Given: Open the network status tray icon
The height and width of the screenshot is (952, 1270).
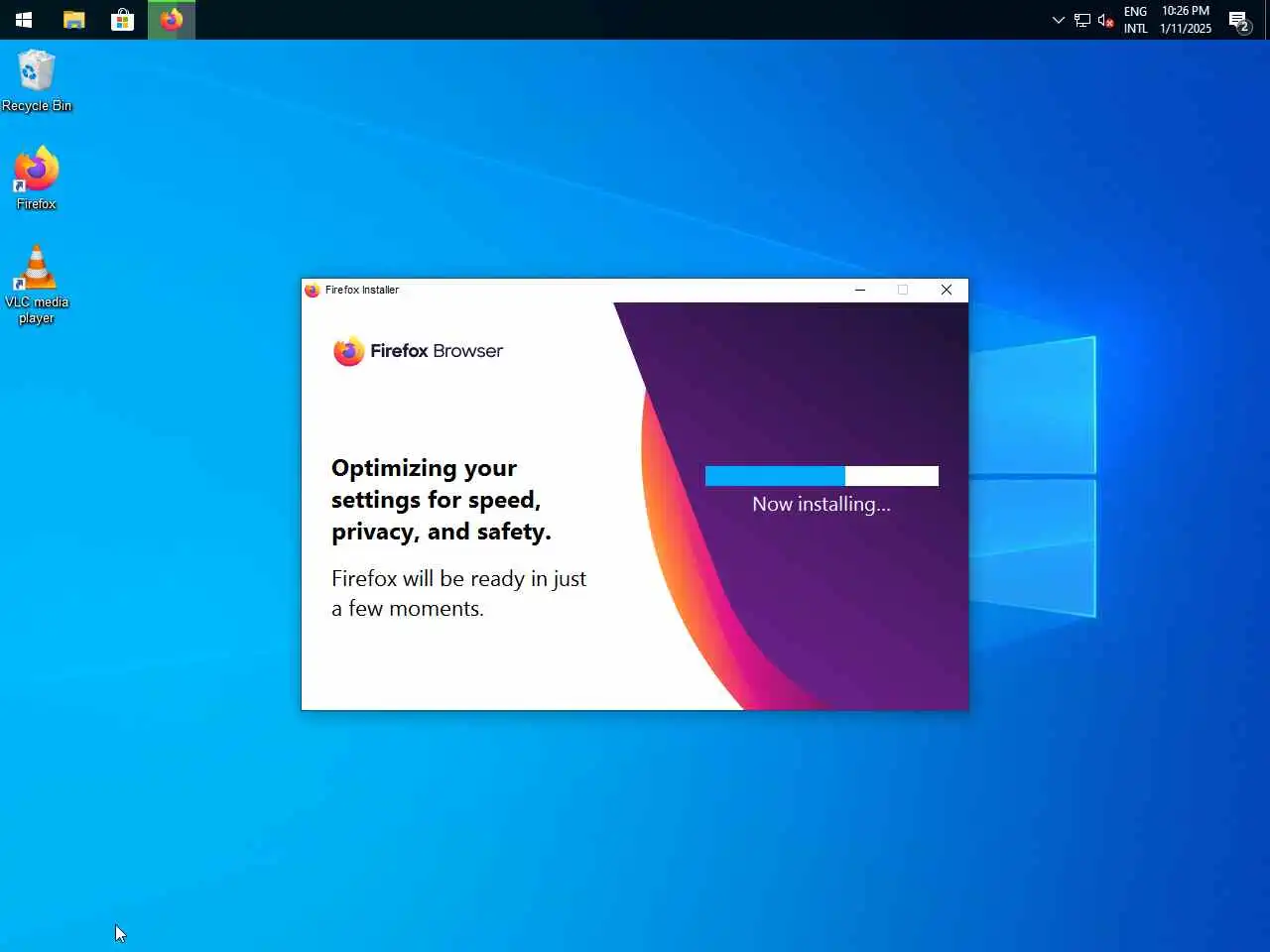Looking at the screenshot, I should 1082,20.
